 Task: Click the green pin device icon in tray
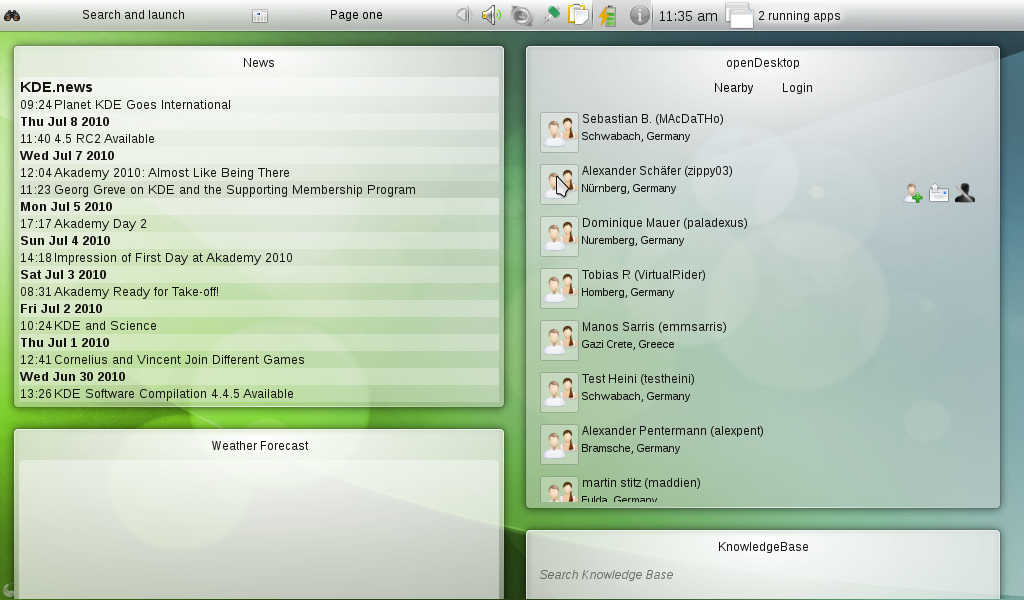click(550, 15)
